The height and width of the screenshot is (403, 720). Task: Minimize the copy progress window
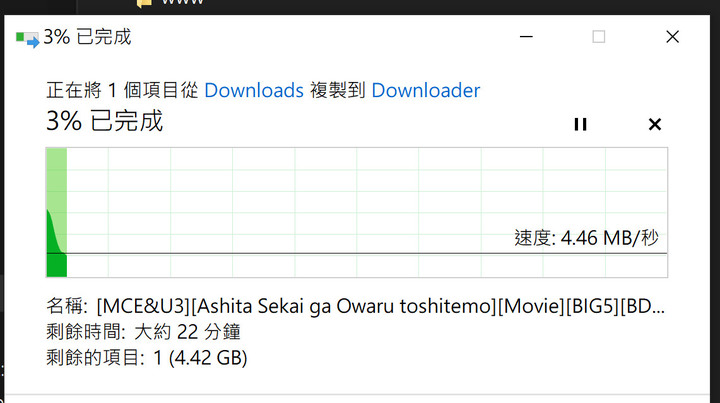[526, 37]
